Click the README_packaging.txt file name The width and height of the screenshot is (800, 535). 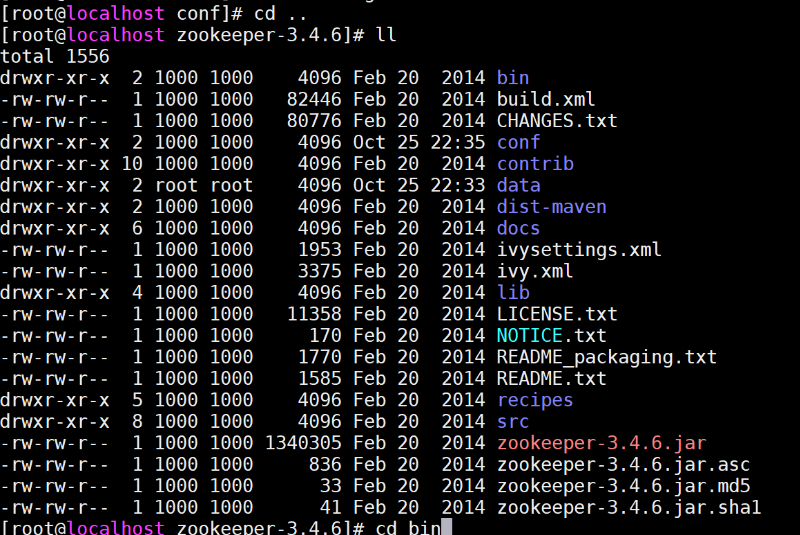pos(607,357)
